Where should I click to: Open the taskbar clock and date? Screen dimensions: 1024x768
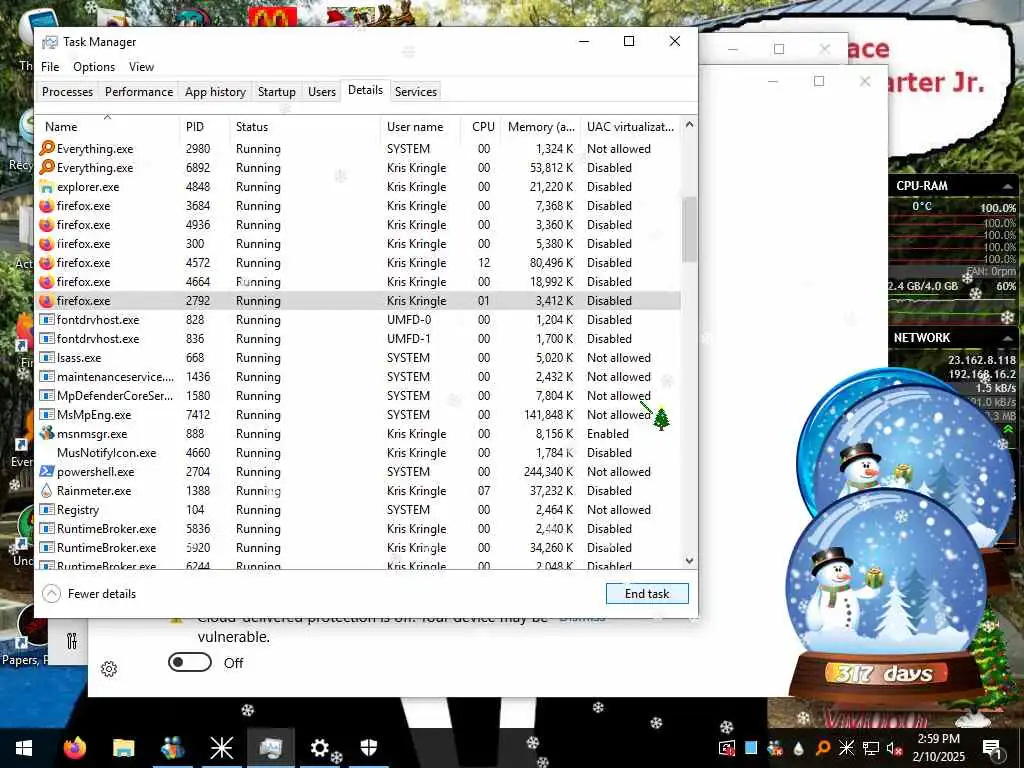coord(938,748)
